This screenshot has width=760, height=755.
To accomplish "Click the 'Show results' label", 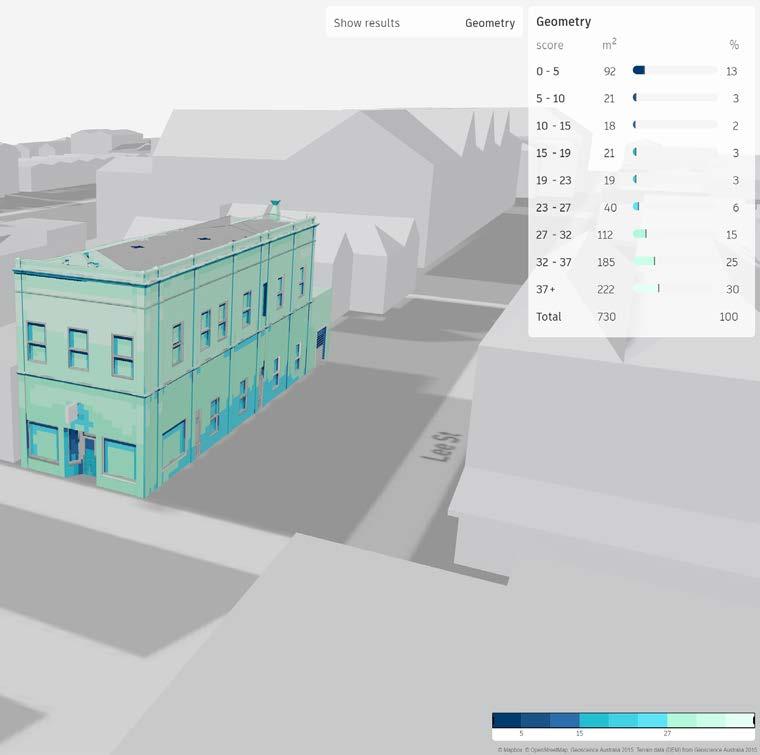I will [x=366, y=23].
